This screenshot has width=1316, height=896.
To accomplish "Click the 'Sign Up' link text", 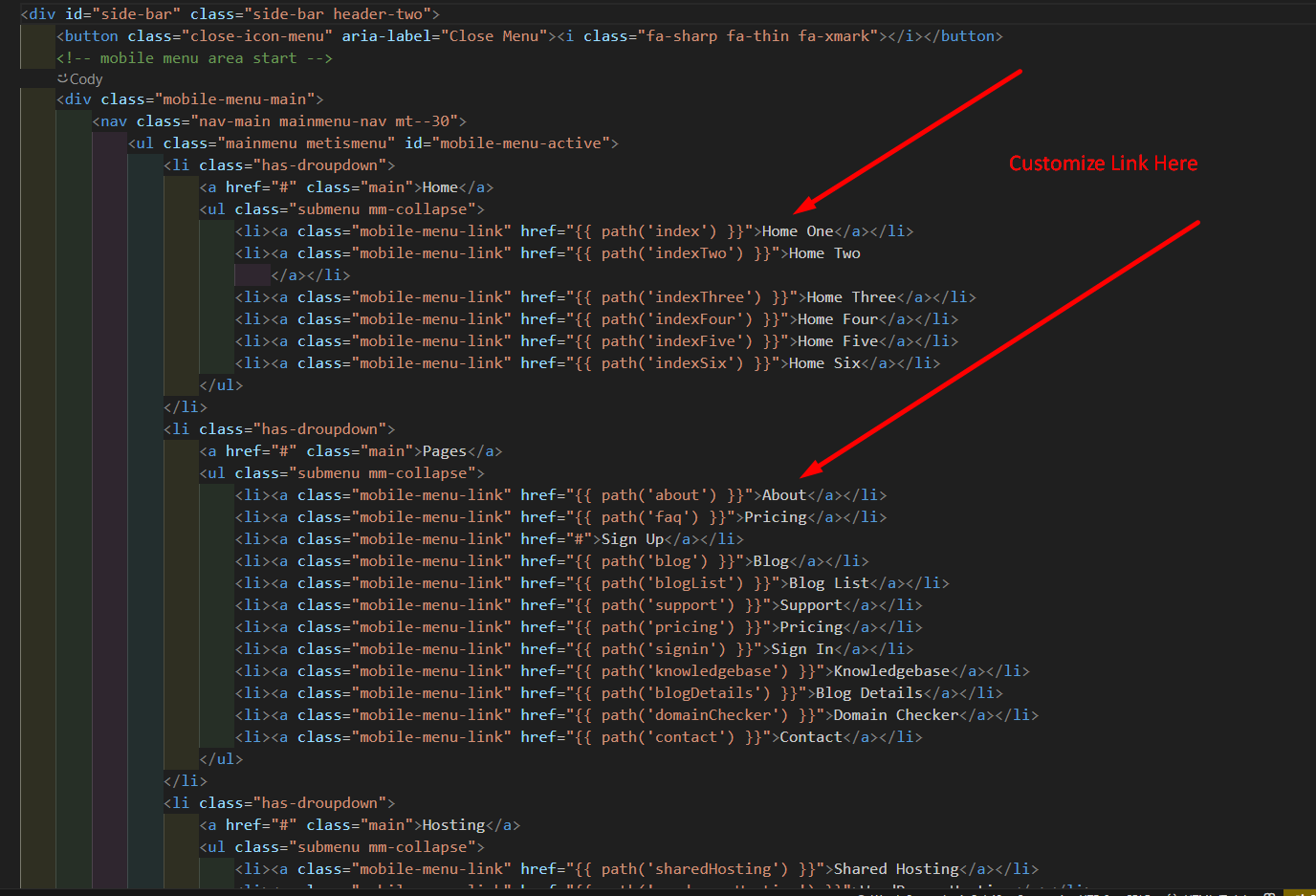I will pyautogui.click(x=632, y=539).
